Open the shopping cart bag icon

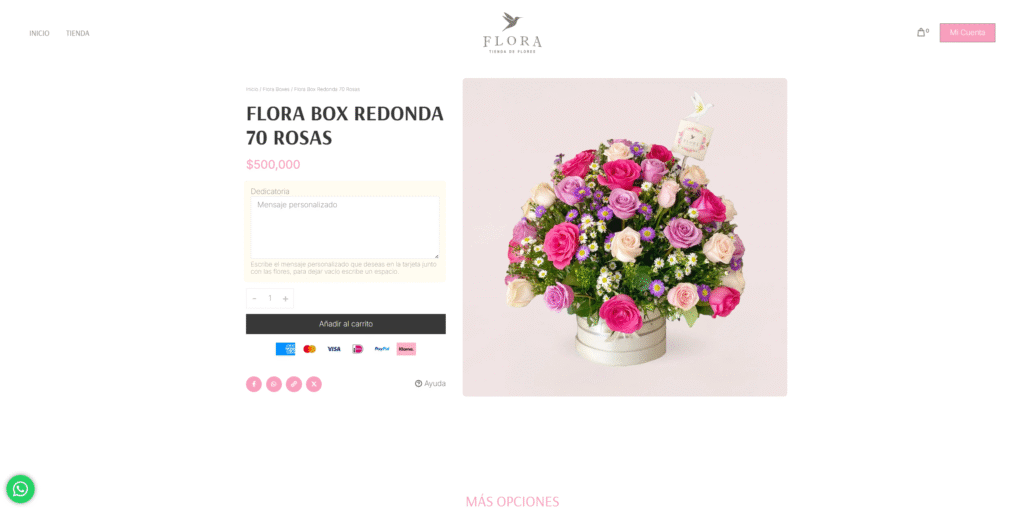(922, 32)
